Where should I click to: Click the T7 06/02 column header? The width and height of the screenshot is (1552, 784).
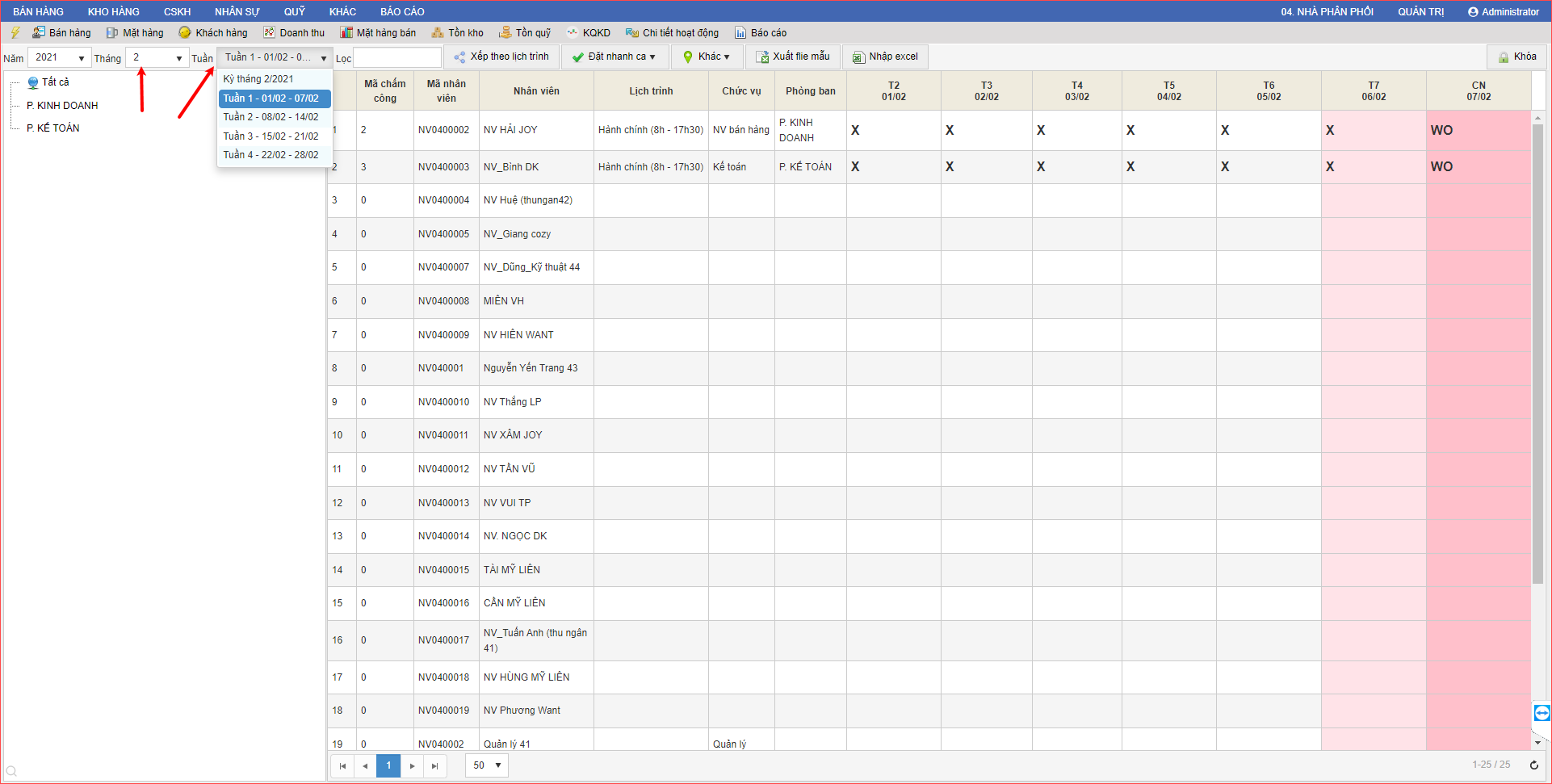(1374, 91)
